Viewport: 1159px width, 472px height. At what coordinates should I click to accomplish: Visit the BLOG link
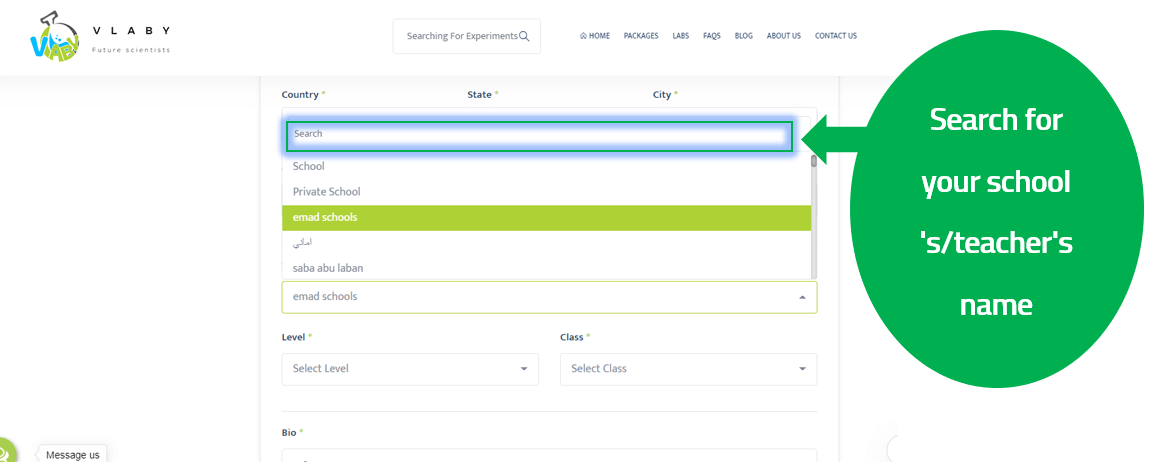pos(743,36)
